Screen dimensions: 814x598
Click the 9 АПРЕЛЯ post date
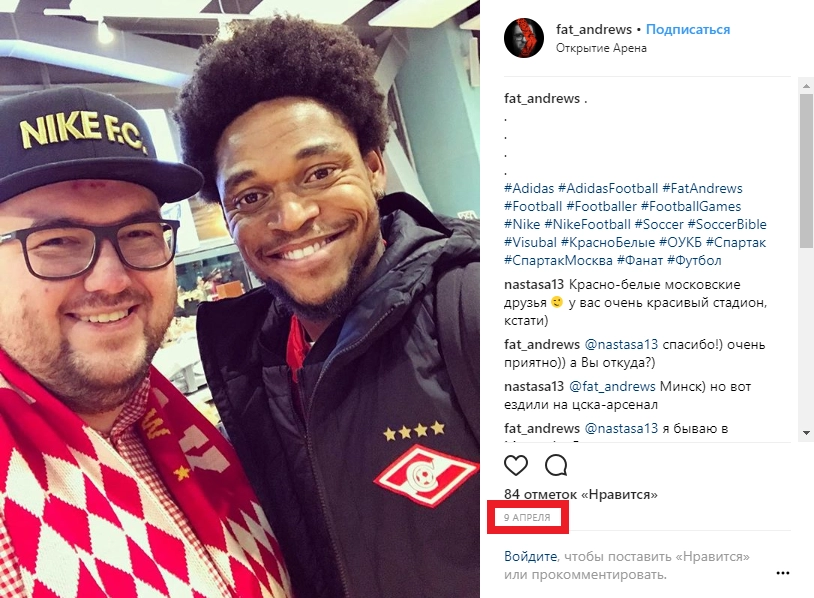[x=527, y=518]
